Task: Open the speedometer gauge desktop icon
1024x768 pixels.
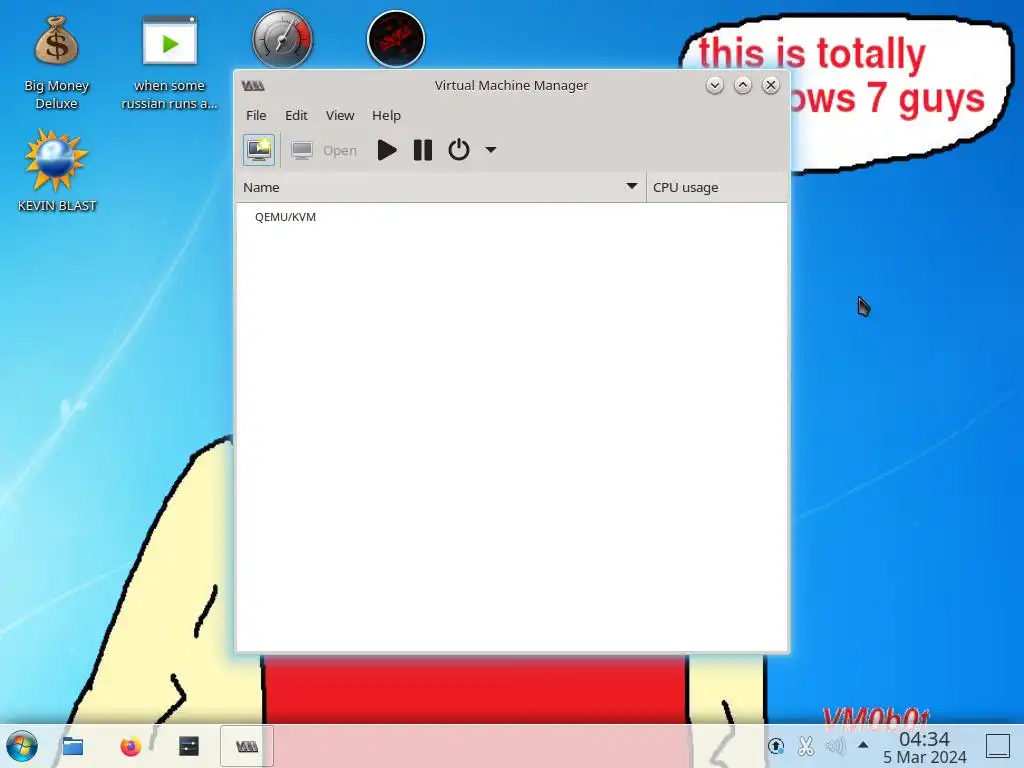Action: 283,39
